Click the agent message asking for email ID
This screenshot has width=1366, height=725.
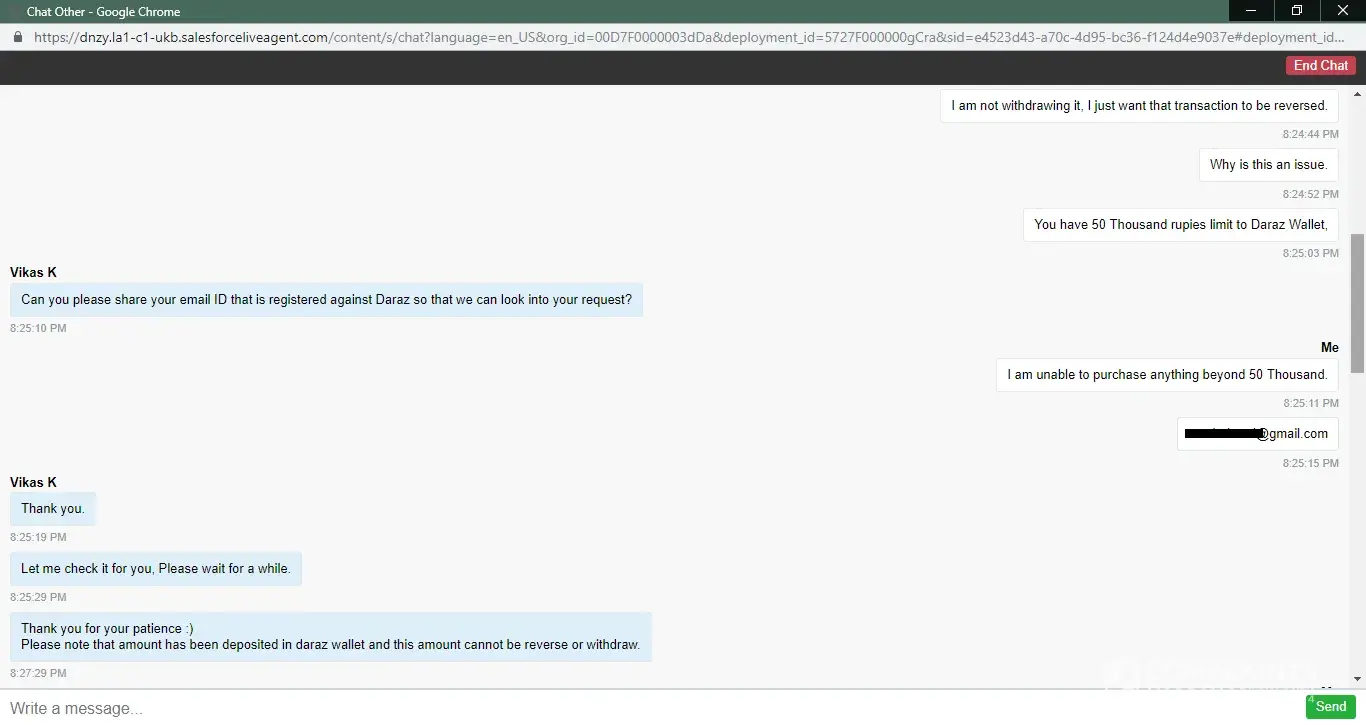tap(326, 300)
